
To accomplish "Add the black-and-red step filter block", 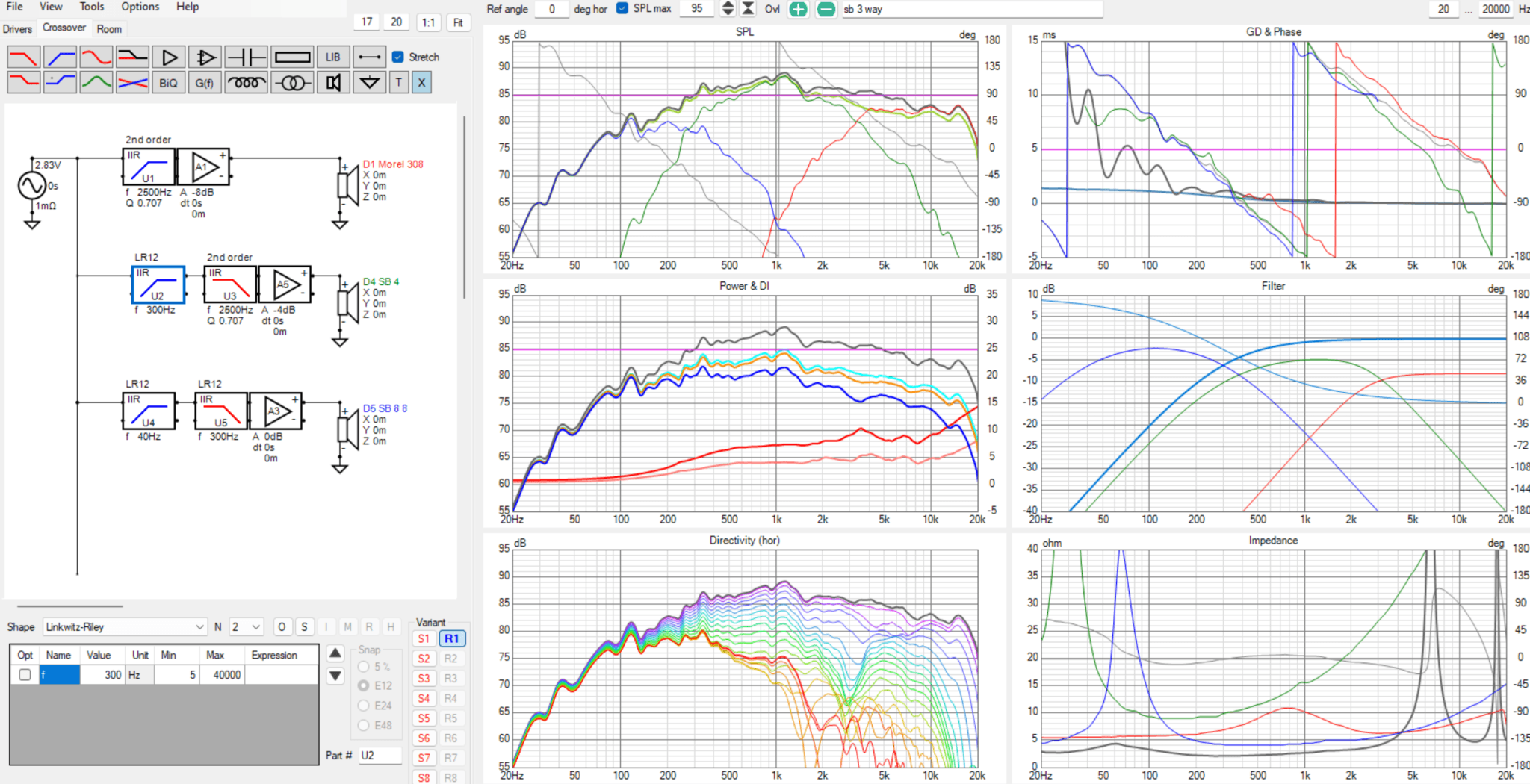I will pyautogui.click(x=133, y=57).
